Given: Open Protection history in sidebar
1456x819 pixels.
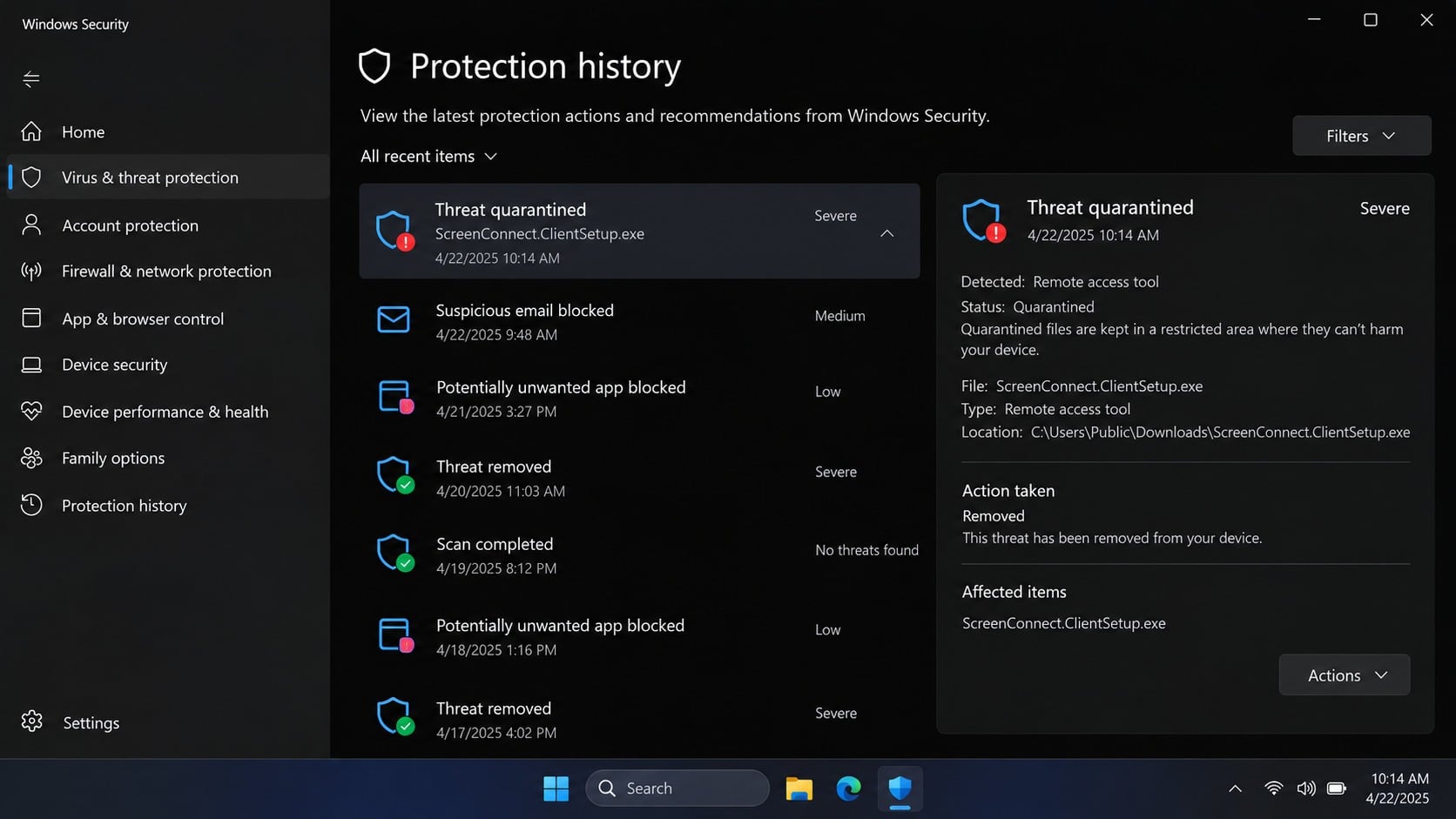Looking at the screenshot, I should coord(168,505).
